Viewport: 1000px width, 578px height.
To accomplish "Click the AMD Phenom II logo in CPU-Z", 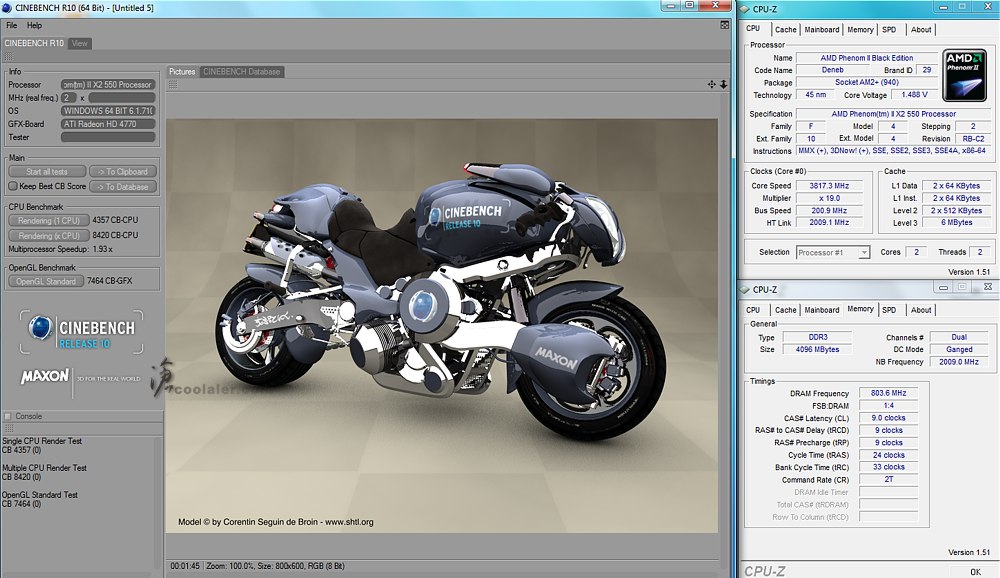I will click(x=965, y=75).
